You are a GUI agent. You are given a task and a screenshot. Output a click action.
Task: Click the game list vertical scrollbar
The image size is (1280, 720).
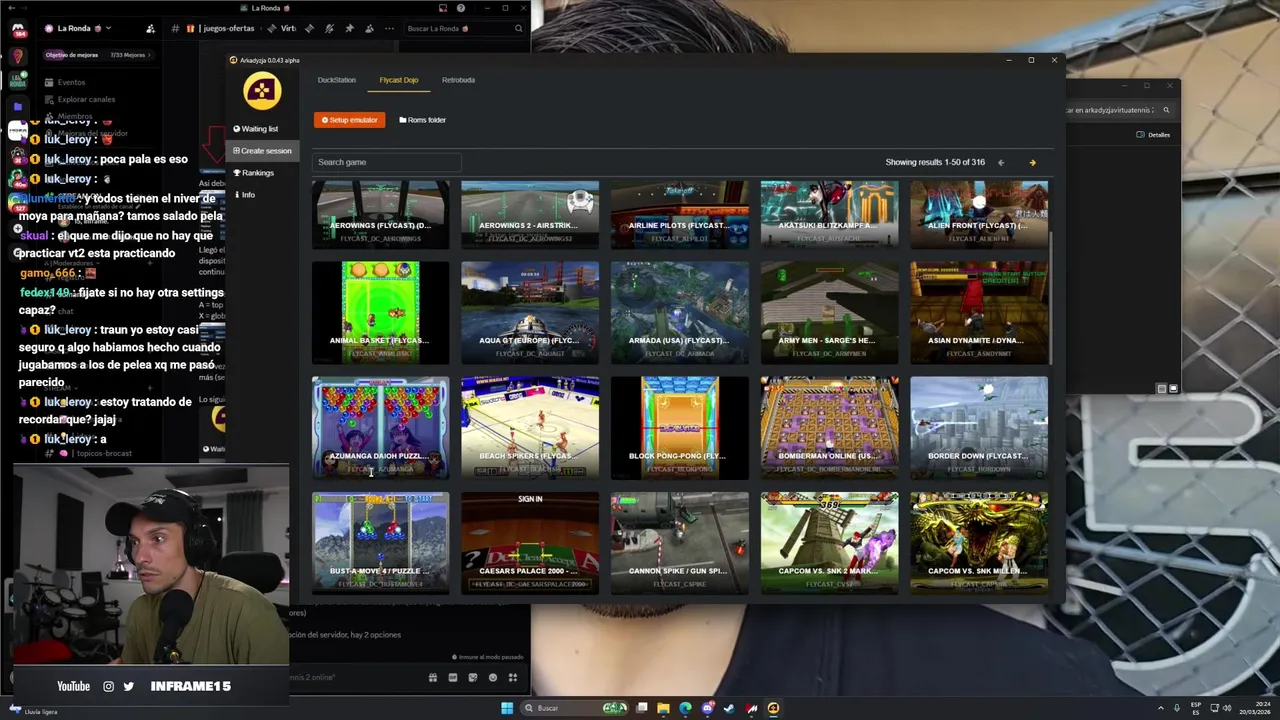pos(1053,299)
